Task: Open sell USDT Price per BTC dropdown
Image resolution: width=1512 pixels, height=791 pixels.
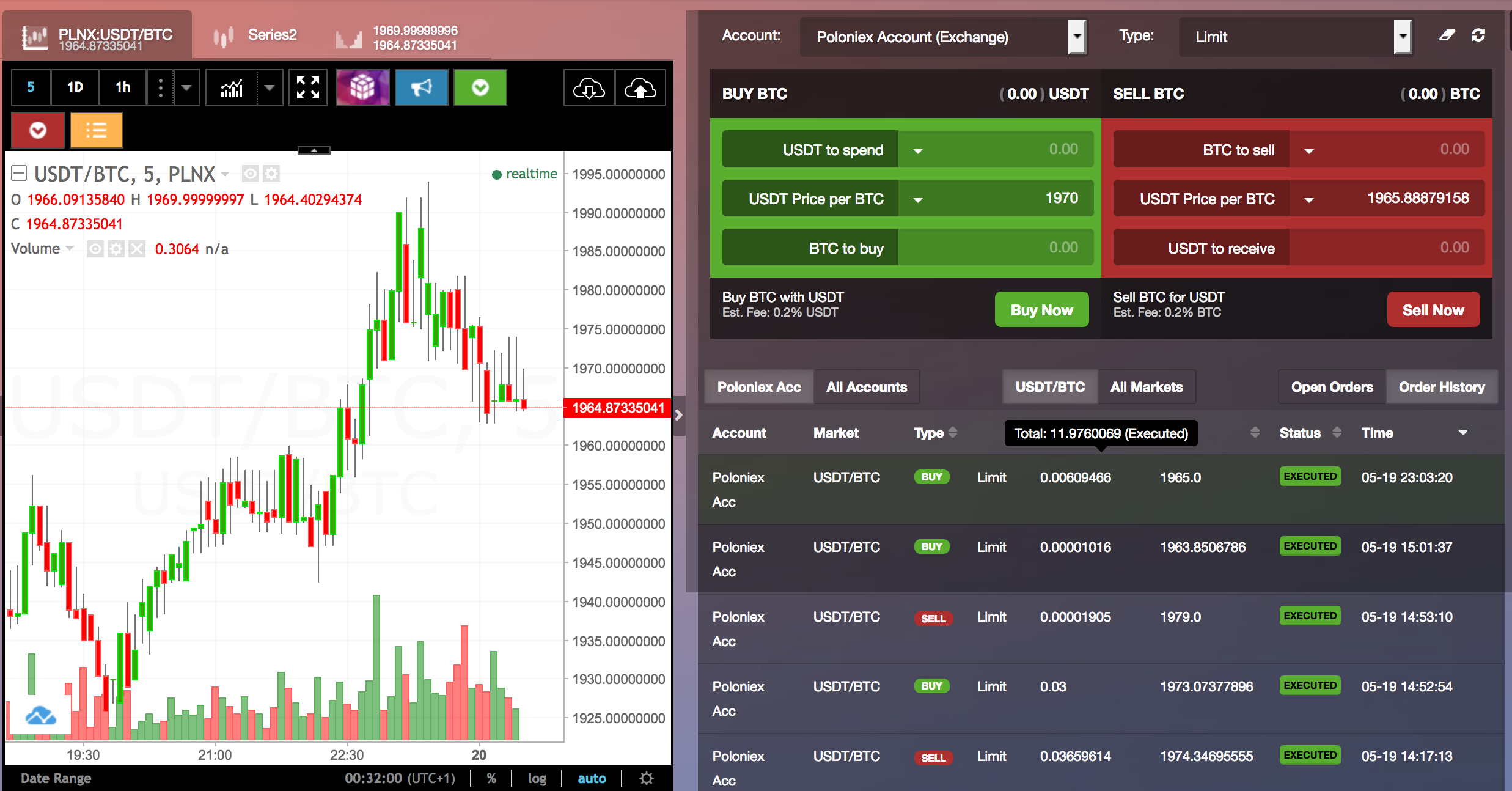Action: click(x=1309, y=199)
